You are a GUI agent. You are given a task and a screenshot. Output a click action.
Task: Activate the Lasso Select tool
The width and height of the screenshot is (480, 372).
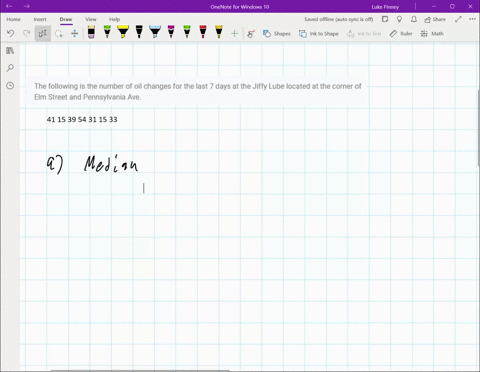pos(59,33)
